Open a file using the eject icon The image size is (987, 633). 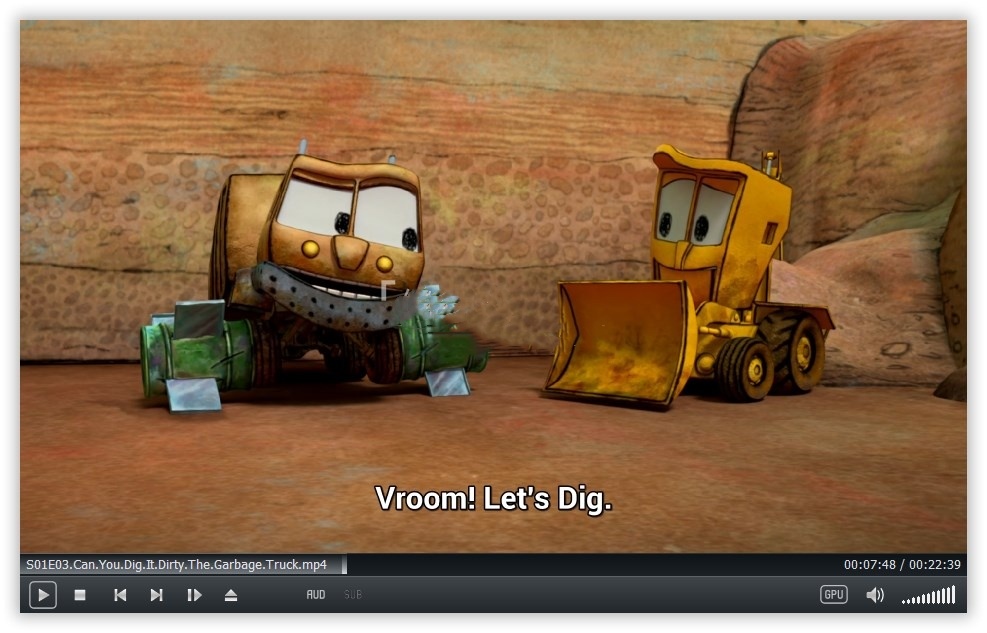(x=231, y=595)
